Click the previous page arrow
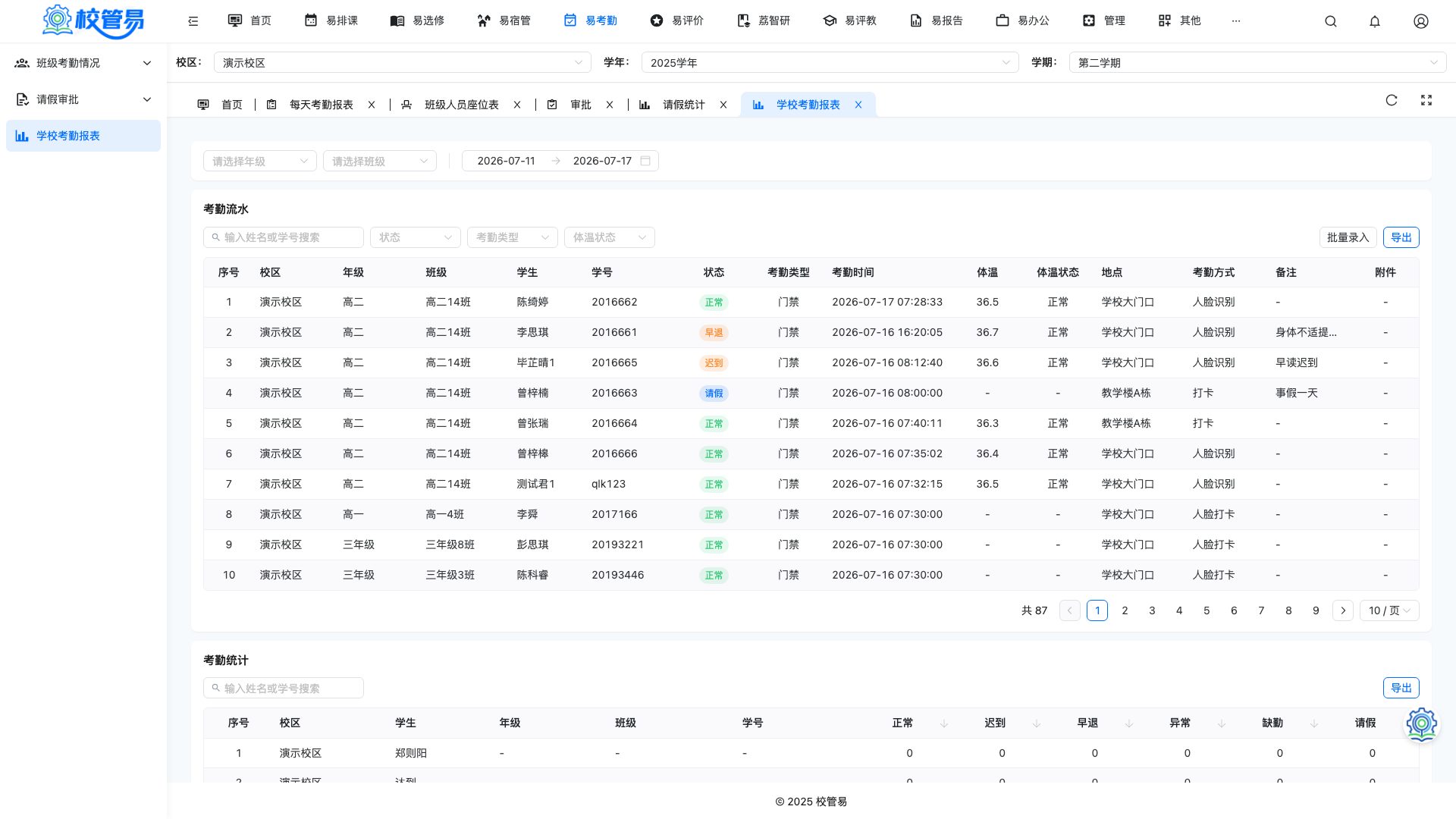Viewport: 1456px width, 819px height. pos(1070,610)
